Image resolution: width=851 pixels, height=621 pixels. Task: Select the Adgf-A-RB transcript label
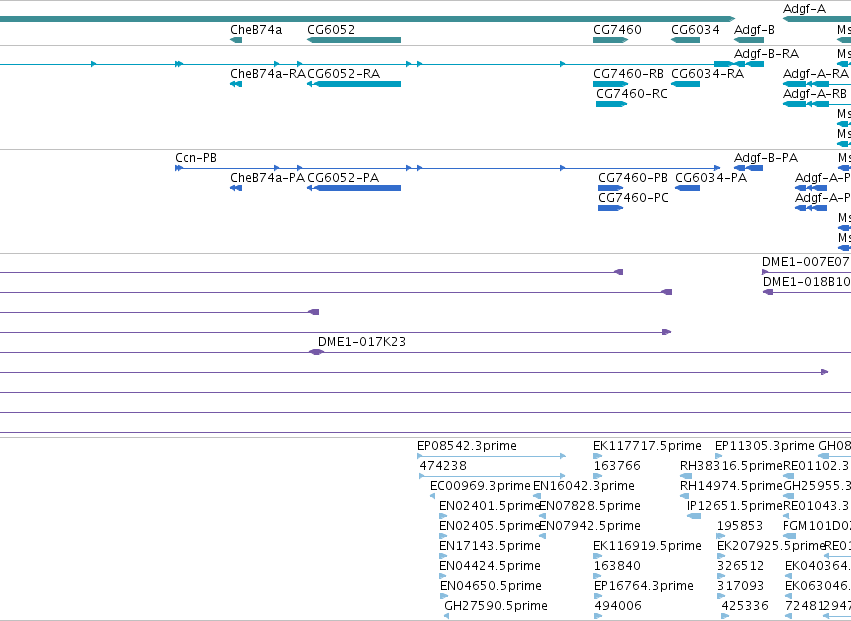pyautogui.click(x=815, y=94)
